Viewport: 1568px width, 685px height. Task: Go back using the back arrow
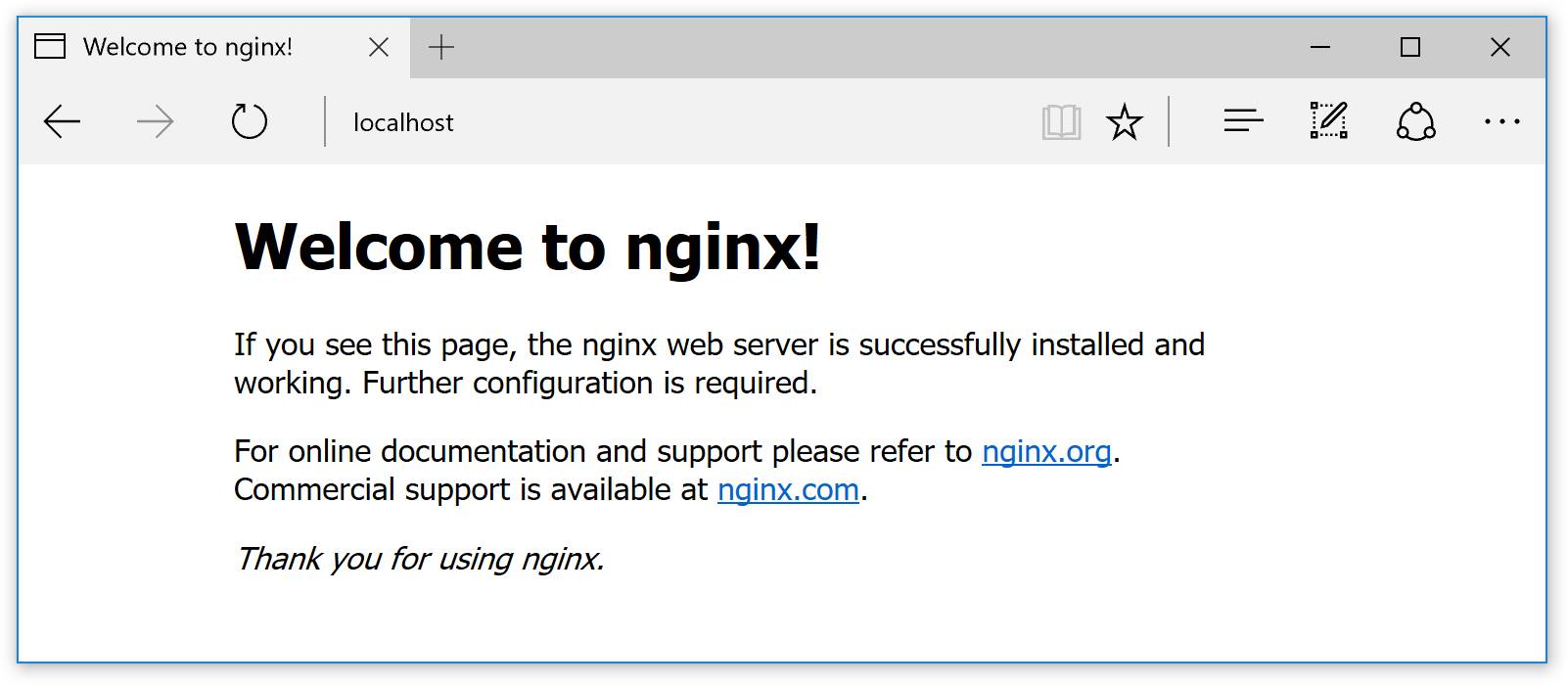tap(63, 122)
